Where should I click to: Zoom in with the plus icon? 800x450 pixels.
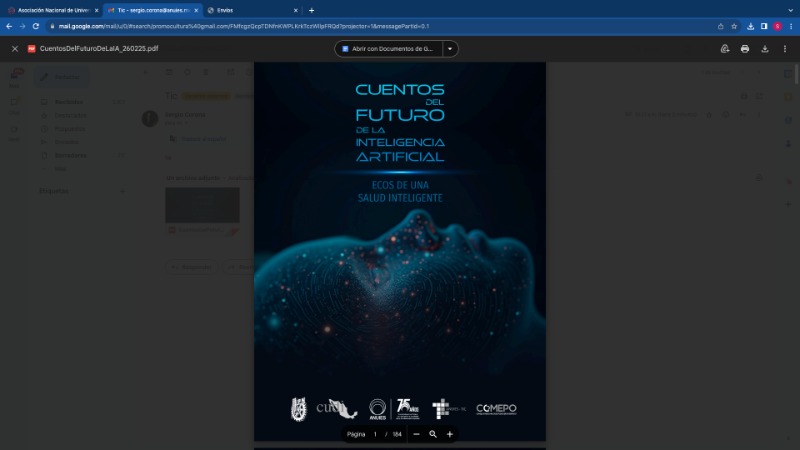(x=450, y=434)
